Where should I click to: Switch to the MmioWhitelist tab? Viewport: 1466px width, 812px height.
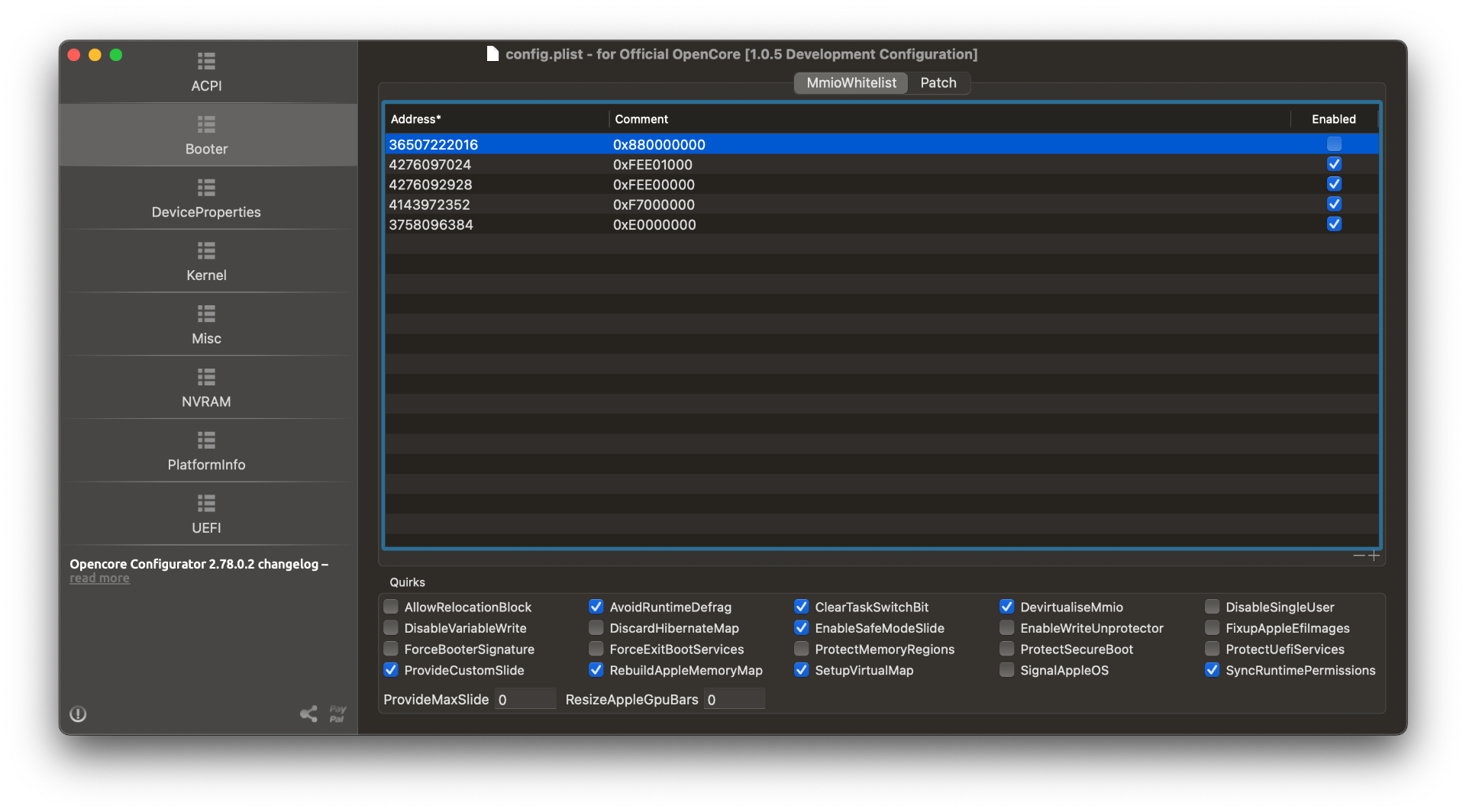pyautogui.click(x=851, y=82)
